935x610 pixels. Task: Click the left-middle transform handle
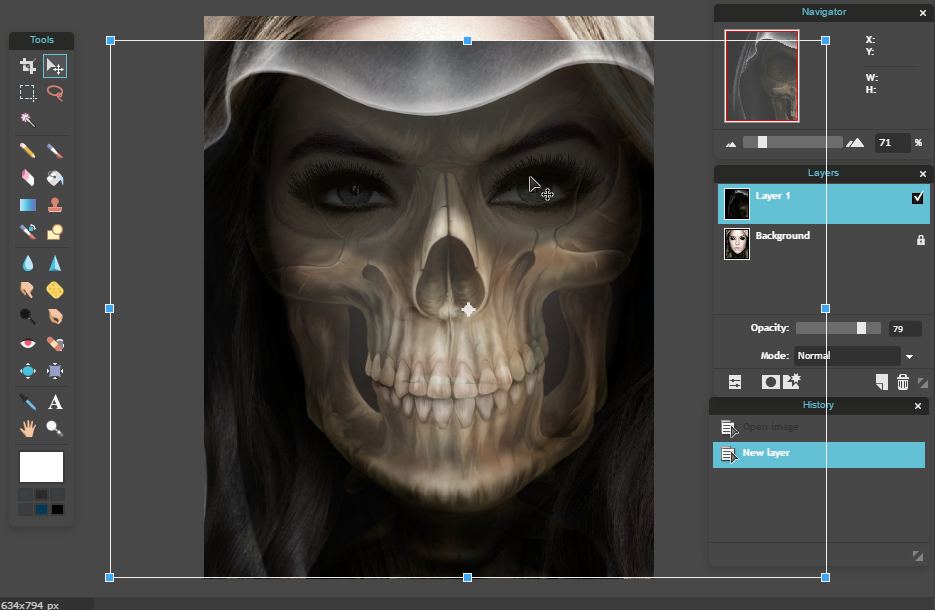tap(110, 308)
